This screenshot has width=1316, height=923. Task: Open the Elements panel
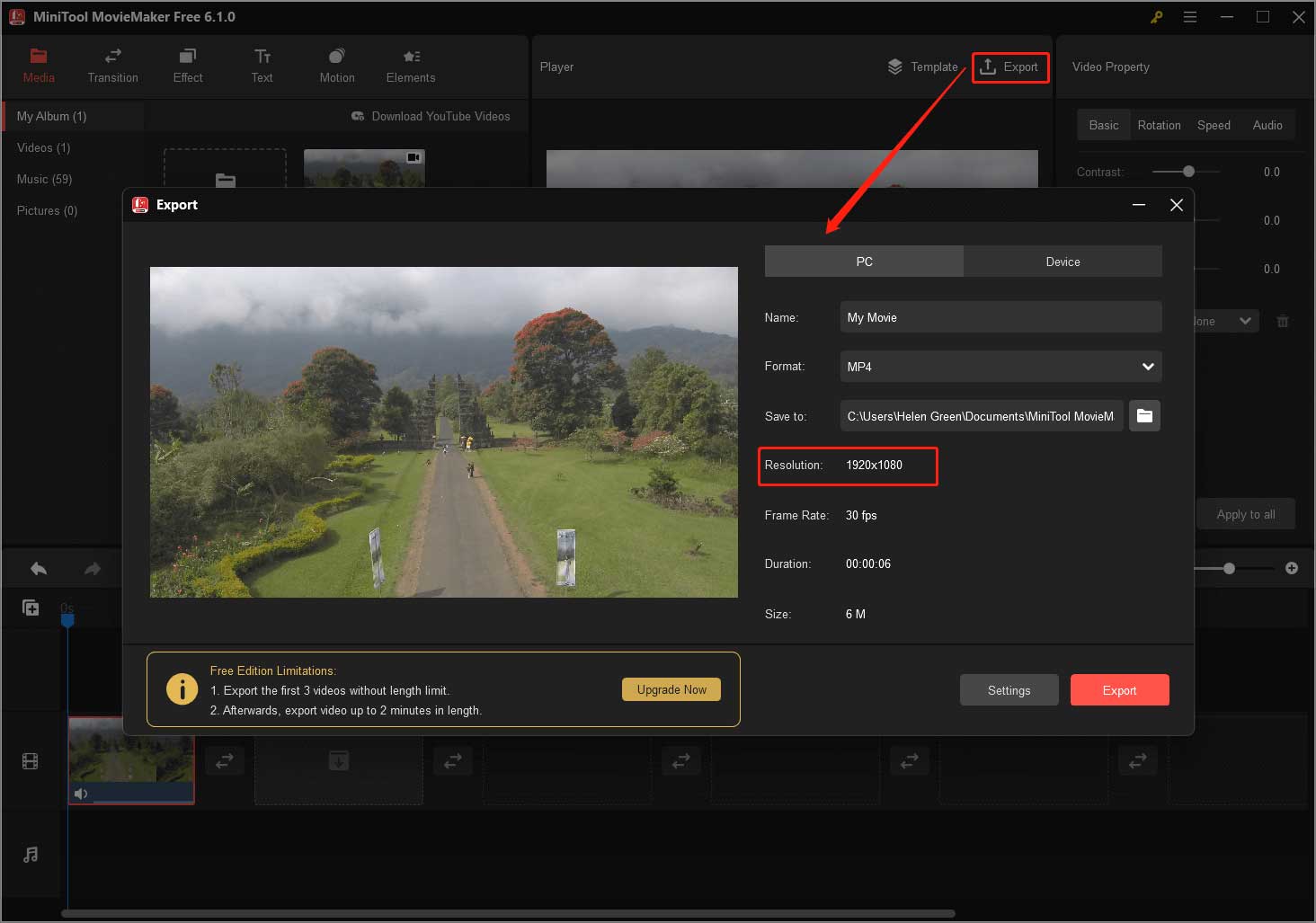(410, 65)
